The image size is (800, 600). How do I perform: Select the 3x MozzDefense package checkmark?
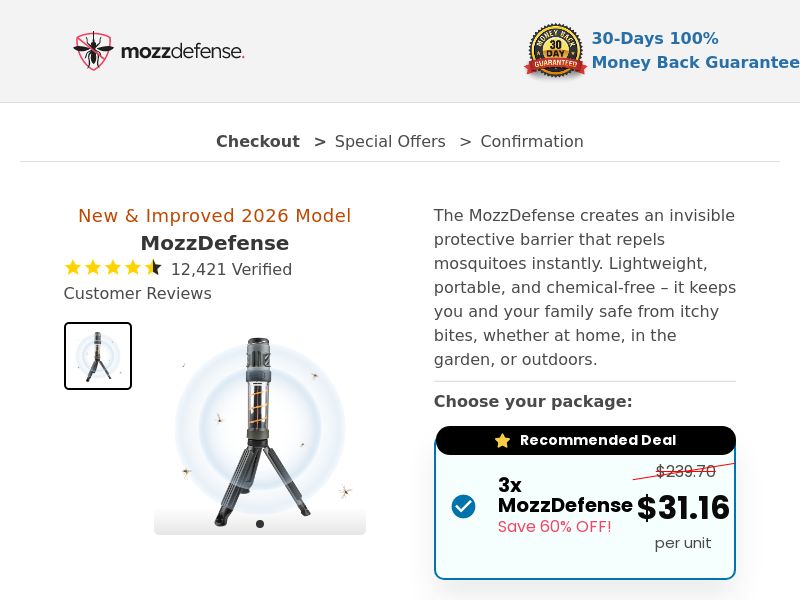(464, 506)
